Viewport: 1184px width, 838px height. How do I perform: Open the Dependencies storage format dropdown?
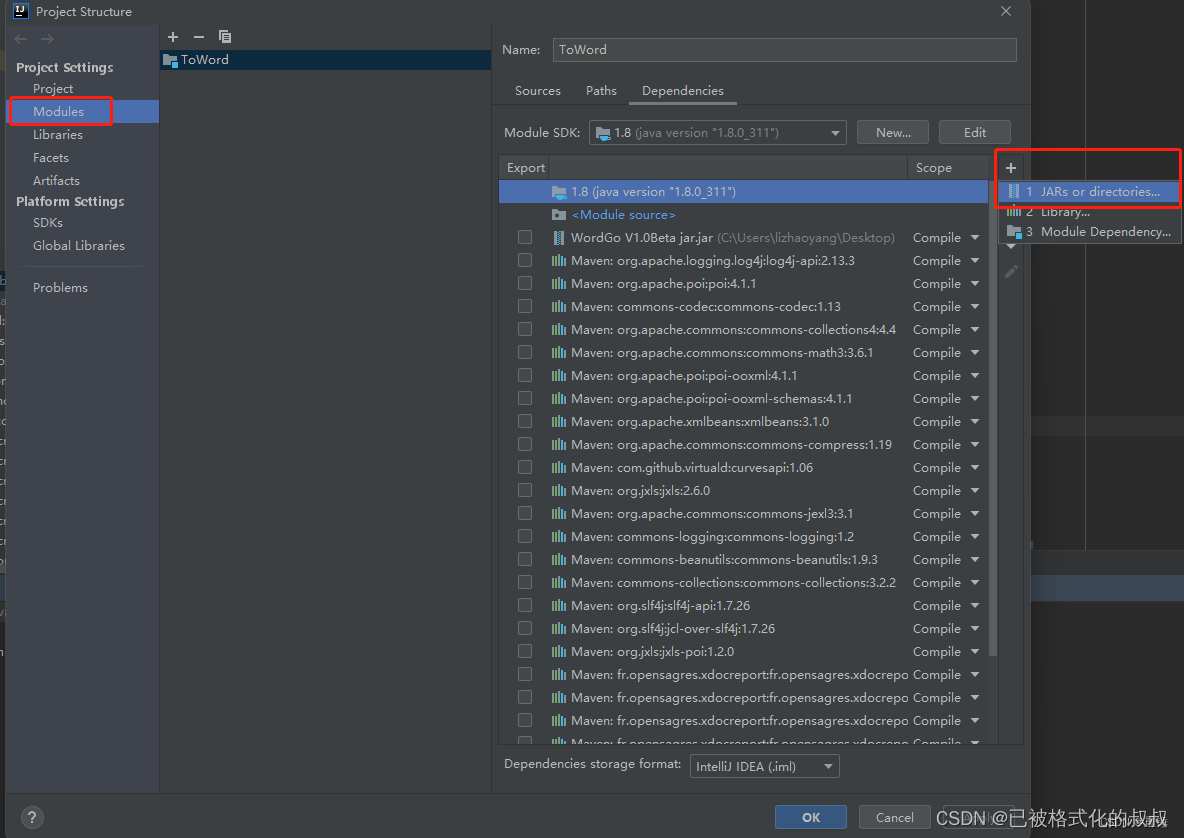coord(764,765)
